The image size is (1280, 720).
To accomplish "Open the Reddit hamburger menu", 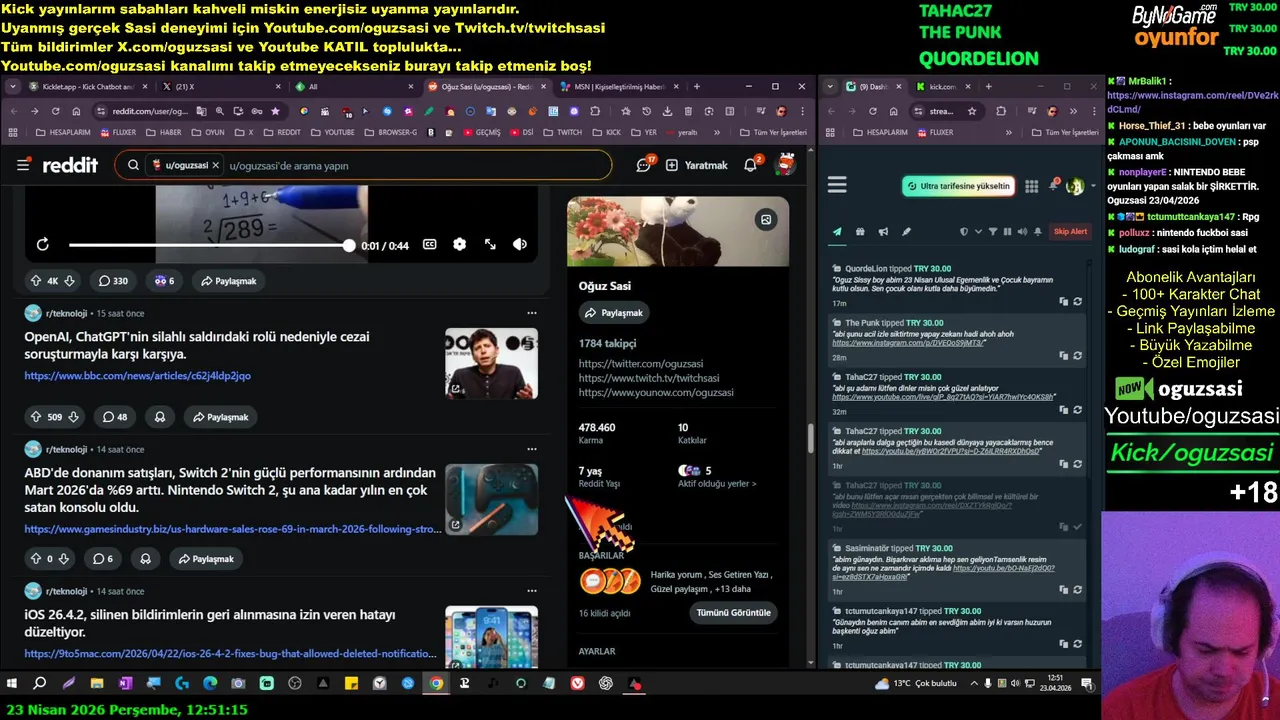I will click(x=23, y=165).
